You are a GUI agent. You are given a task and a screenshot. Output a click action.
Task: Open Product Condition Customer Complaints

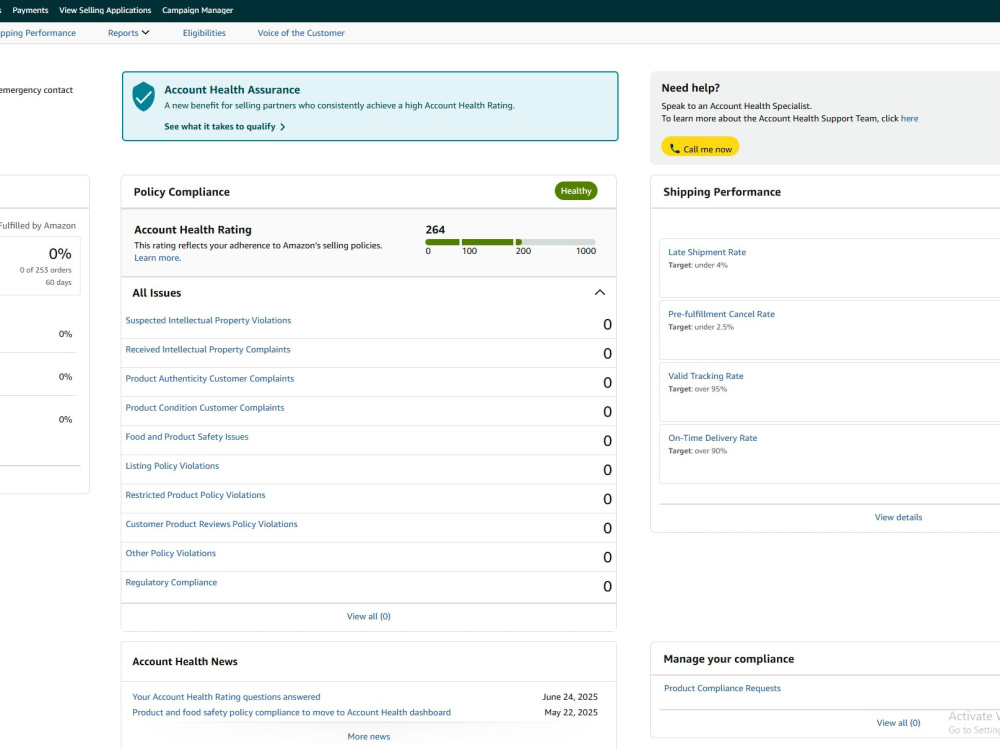pos(205,408)
